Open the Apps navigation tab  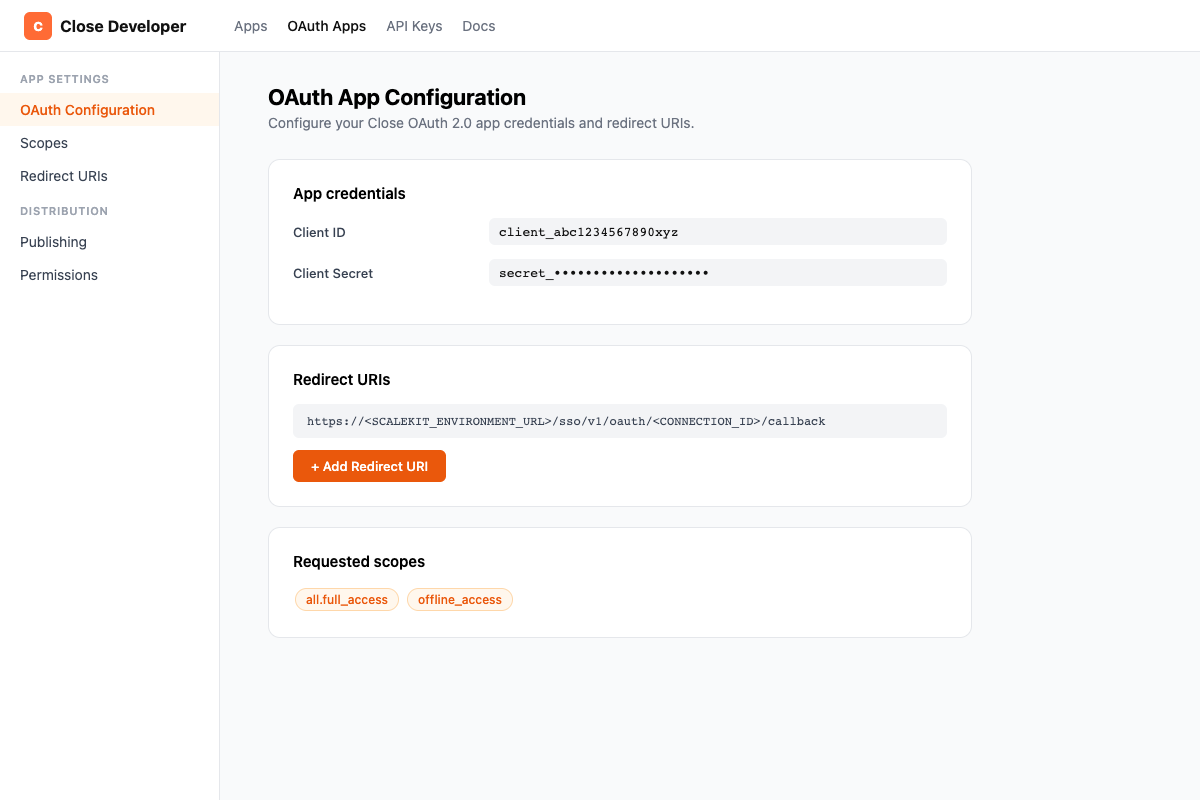(x=250, y=26)
